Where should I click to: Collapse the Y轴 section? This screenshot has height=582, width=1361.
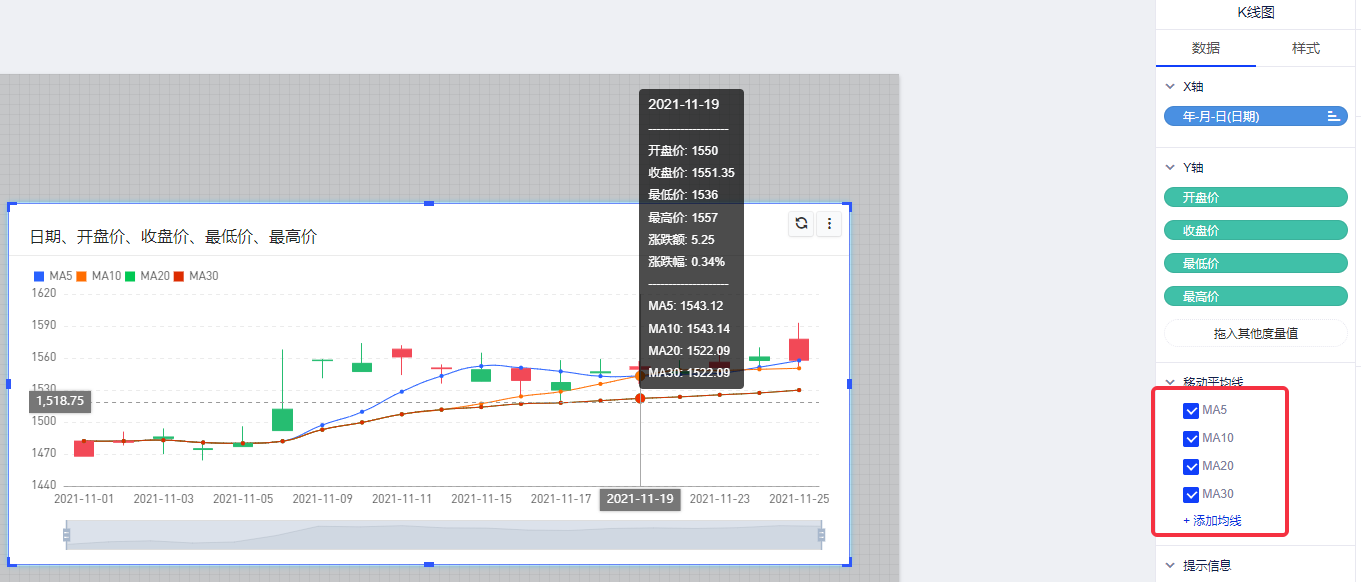[x=1171, y=168]
